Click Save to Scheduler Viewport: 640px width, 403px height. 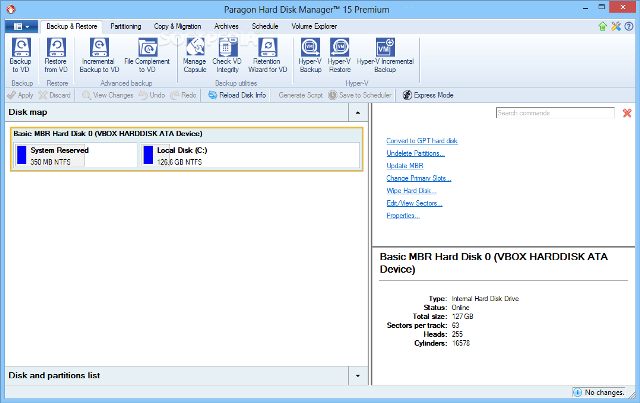360,95
